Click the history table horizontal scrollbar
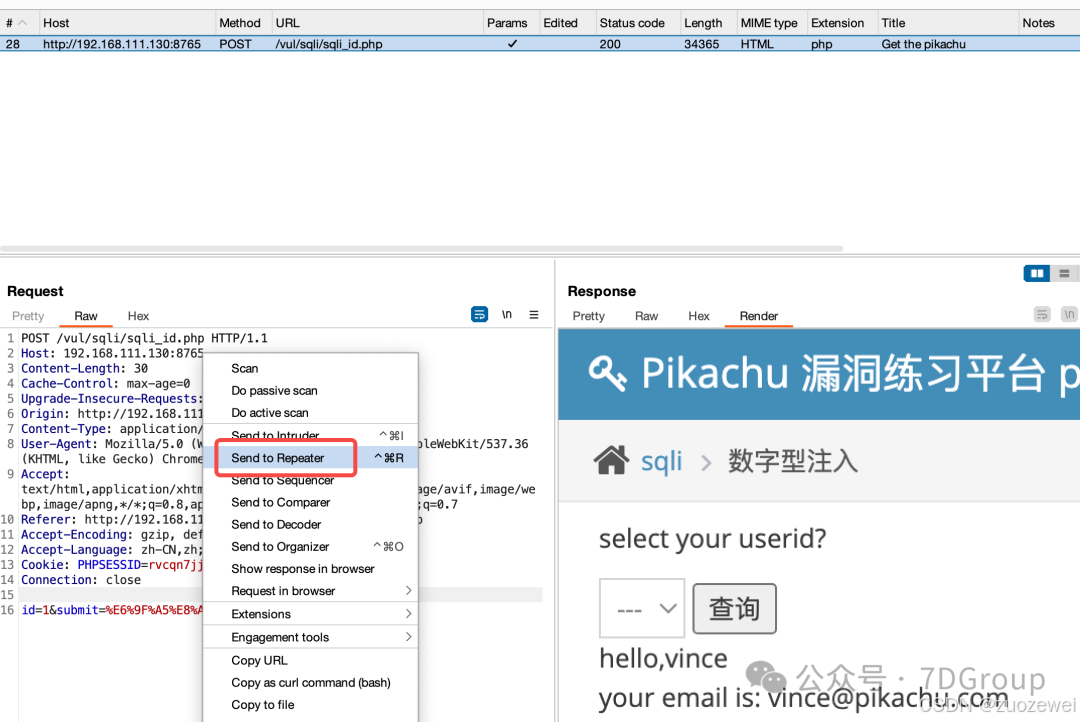Screen dimensions: 1080x722 [422, 249]
